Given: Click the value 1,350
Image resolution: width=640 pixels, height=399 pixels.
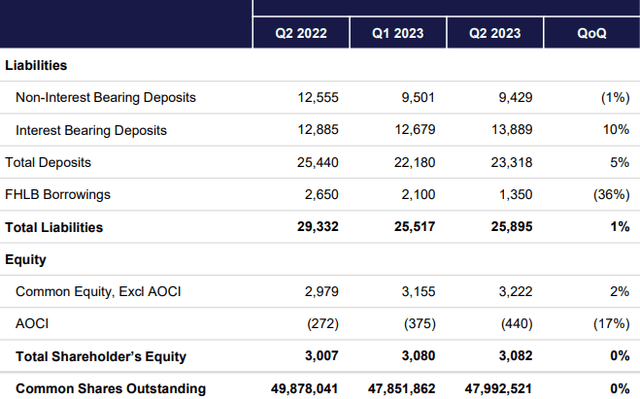Looking at the screenshot, I should (516, 195).
